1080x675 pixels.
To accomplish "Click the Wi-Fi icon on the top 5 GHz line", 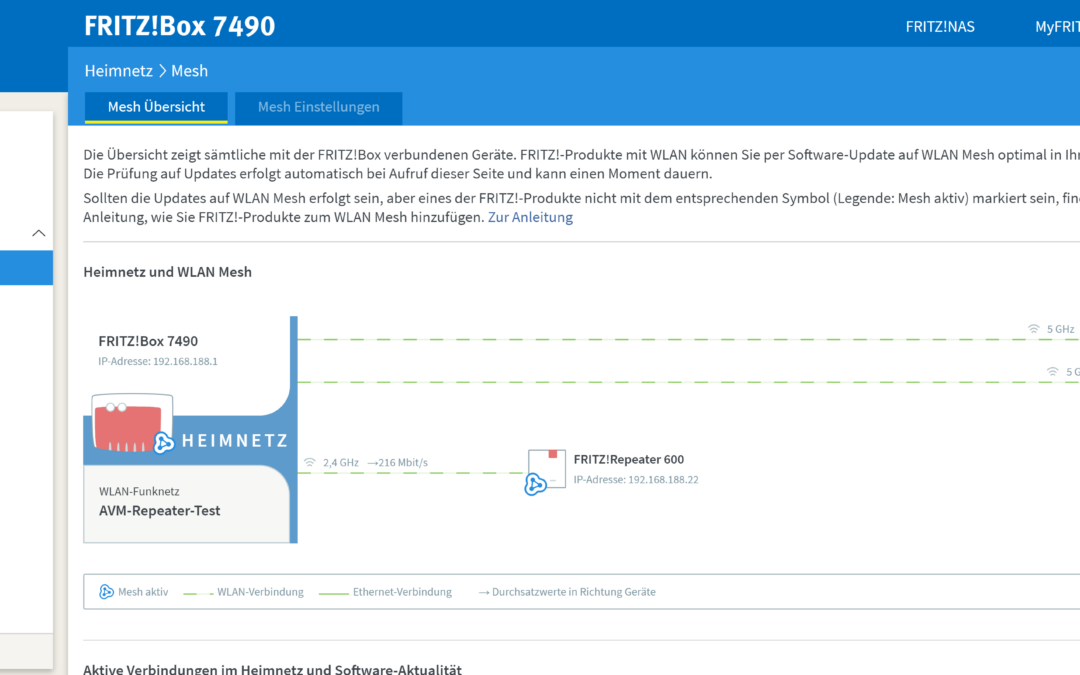I will pyautogui.click(x=1034, y=329).
